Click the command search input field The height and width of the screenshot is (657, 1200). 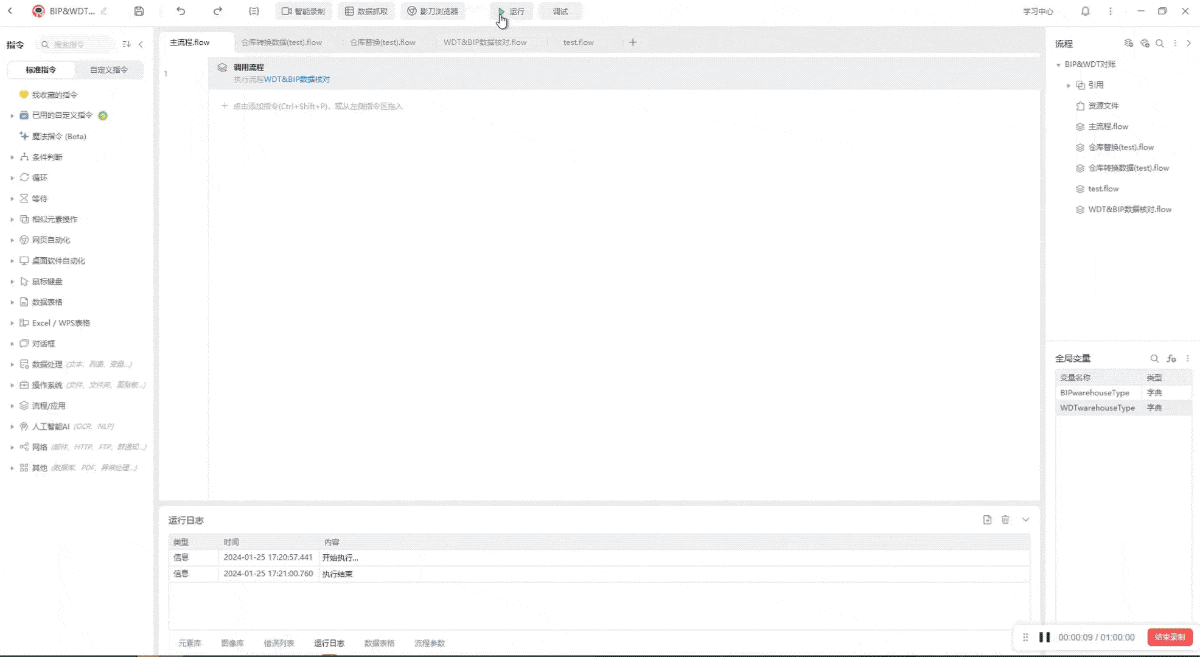pos(78,44)
